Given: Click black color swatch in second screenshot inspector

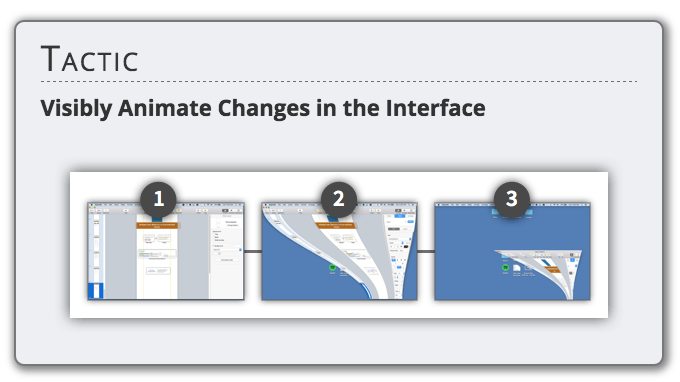Looking at the screenshot, I should (406, 247).
